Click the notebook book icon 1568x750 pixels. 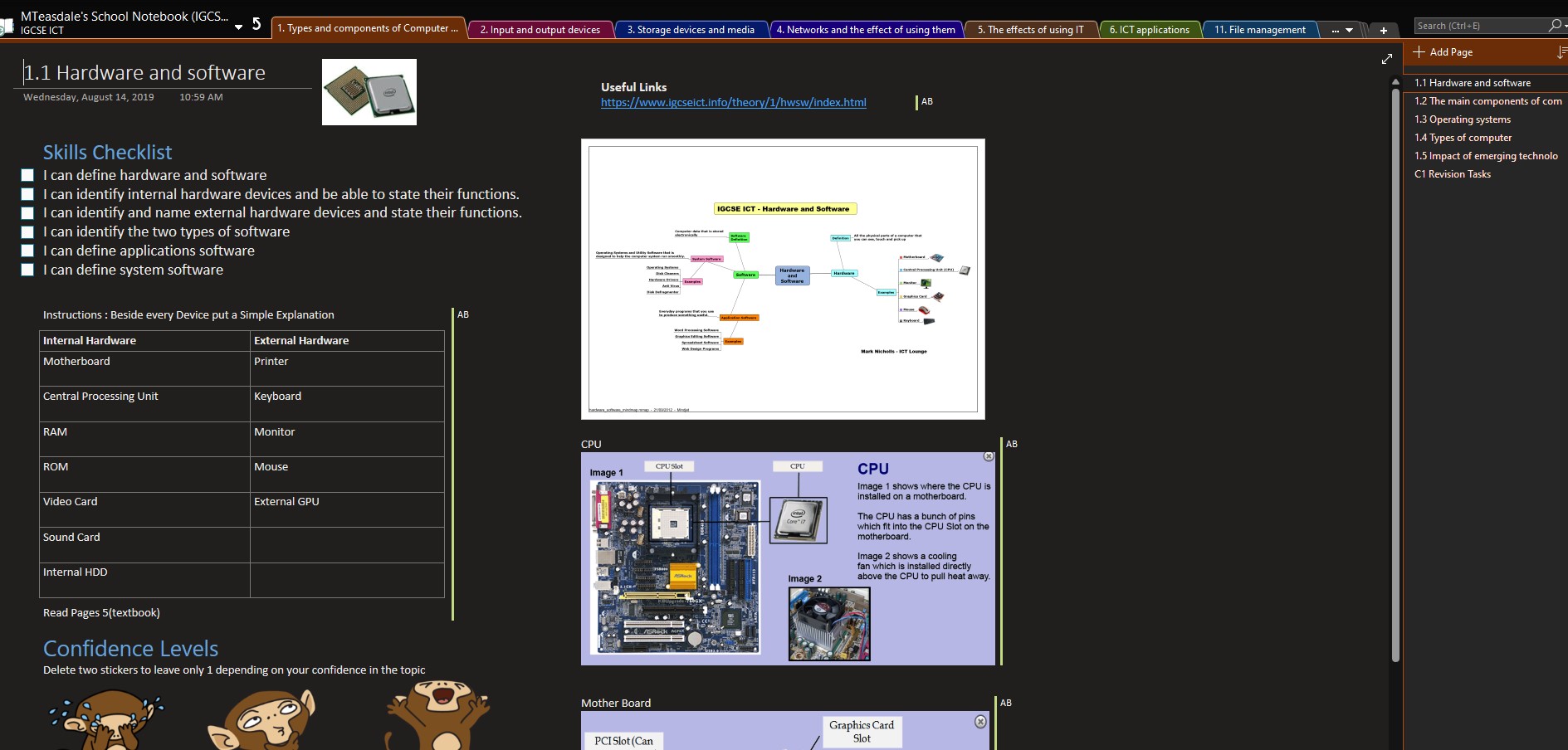[7, 26]
